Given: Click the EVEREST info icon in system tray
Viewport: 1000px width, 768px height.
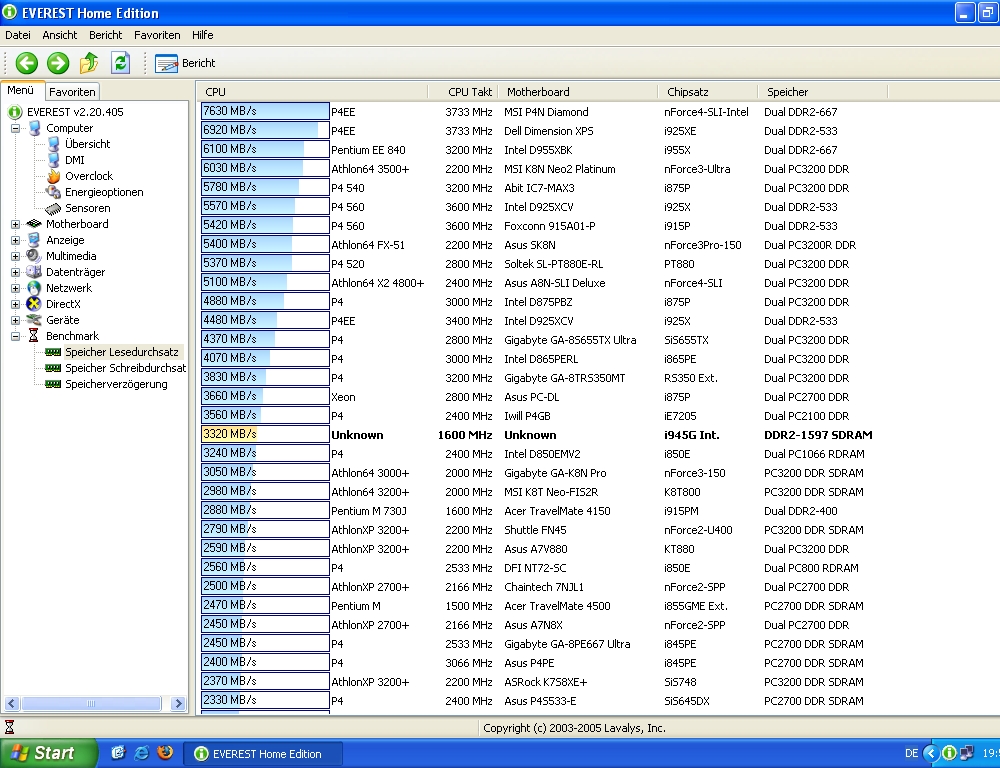Looking at the screenshot, I should pyautogui.click(x=949, y=753).
